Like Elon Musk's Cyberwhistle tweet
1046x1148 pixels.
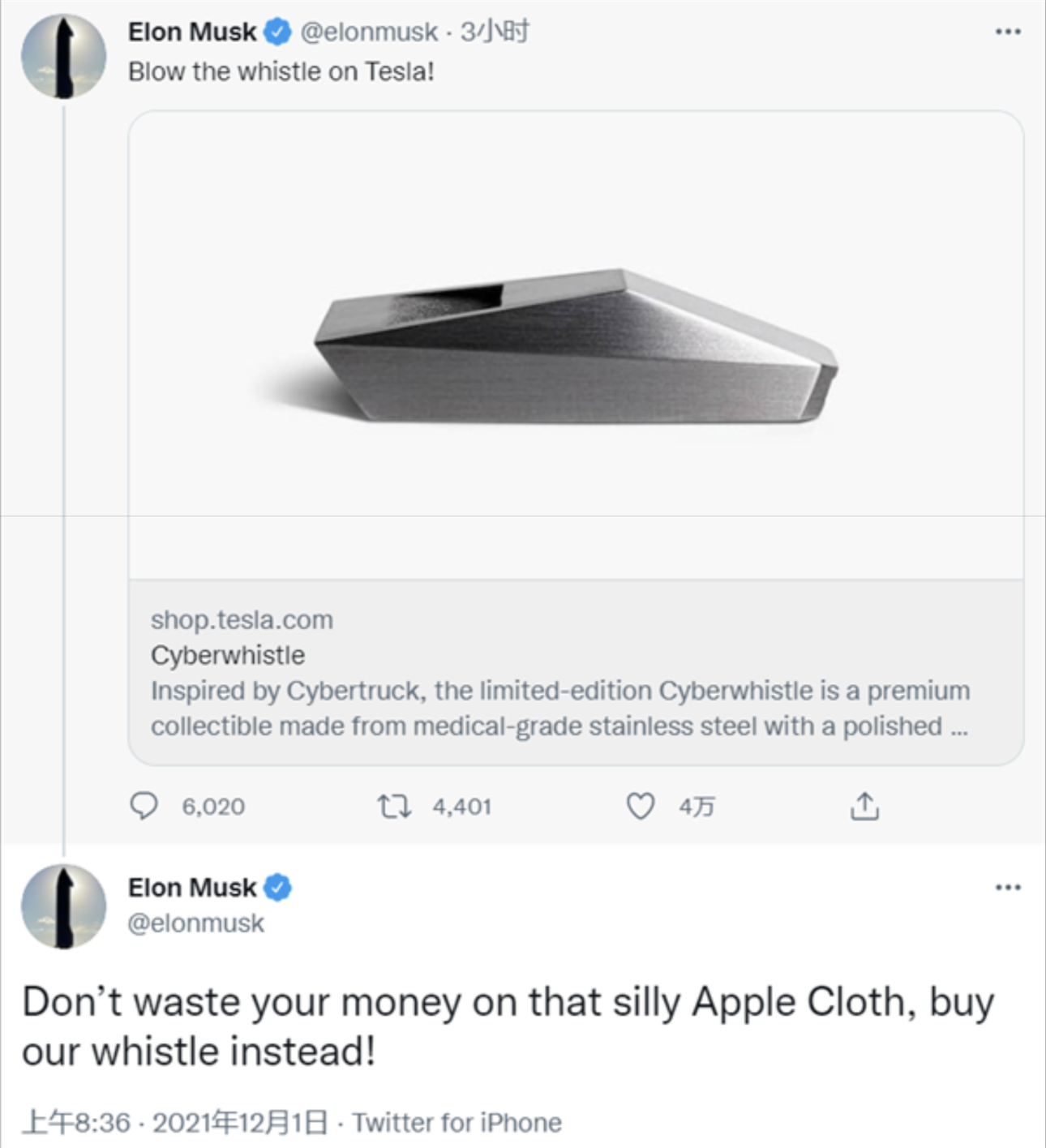pos(641,807)
